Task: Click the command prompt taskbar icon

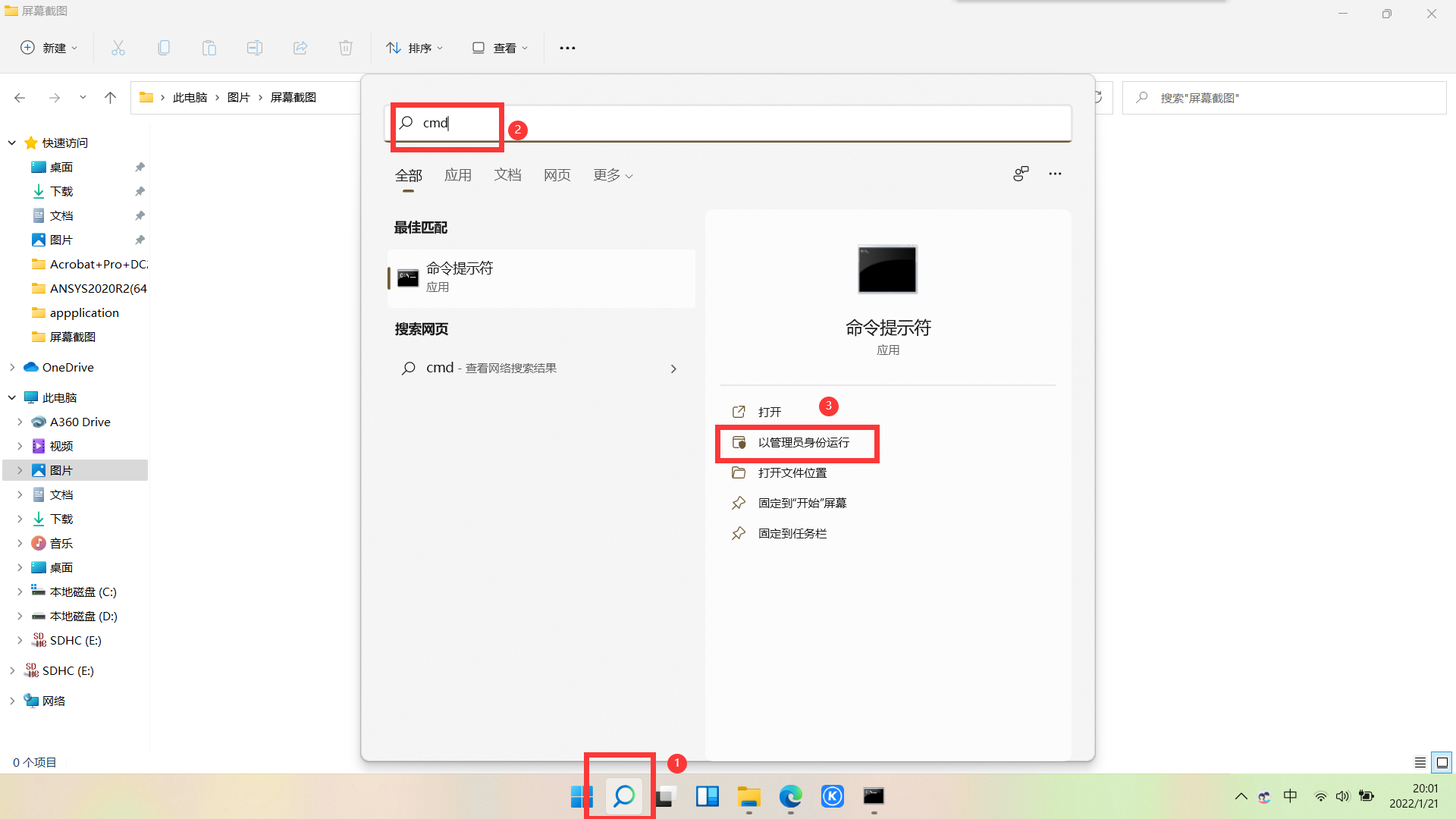Action: pos(874,795)
